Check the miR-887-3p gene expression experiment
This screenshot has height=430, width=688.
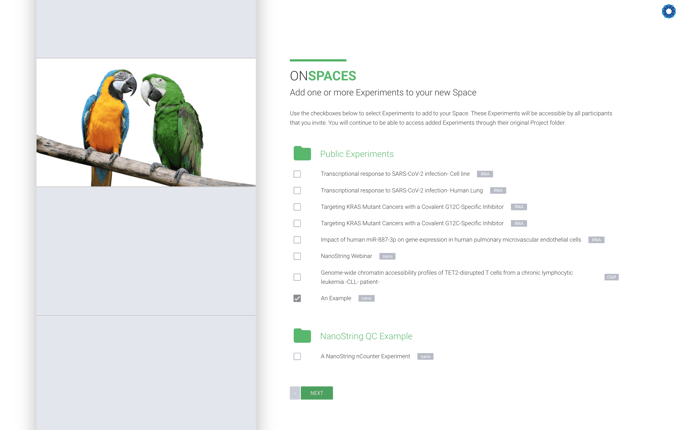(x=297, y=240)
